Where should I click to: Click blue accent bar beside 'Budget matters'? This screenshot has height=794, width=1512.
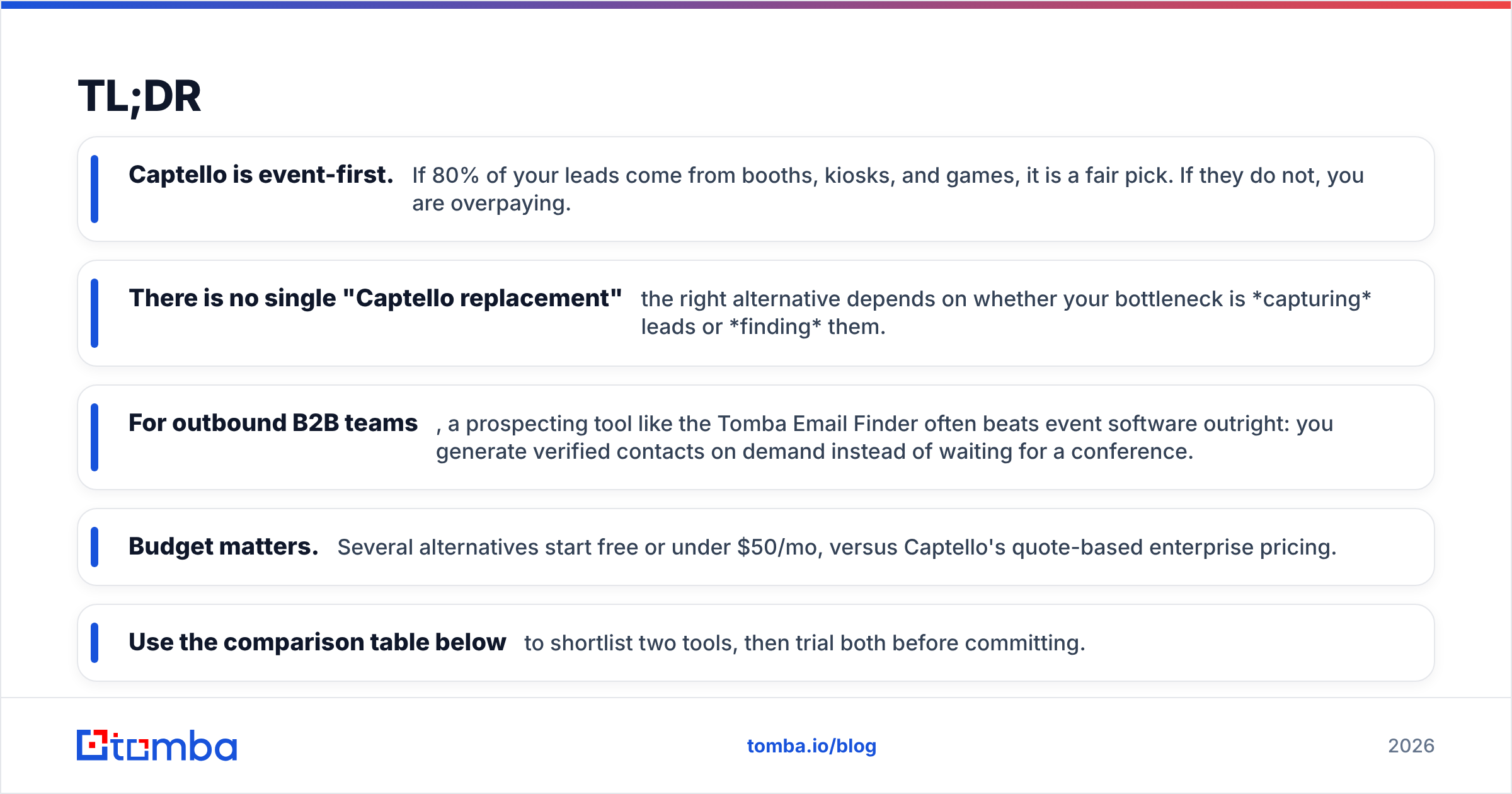point(94,547)
